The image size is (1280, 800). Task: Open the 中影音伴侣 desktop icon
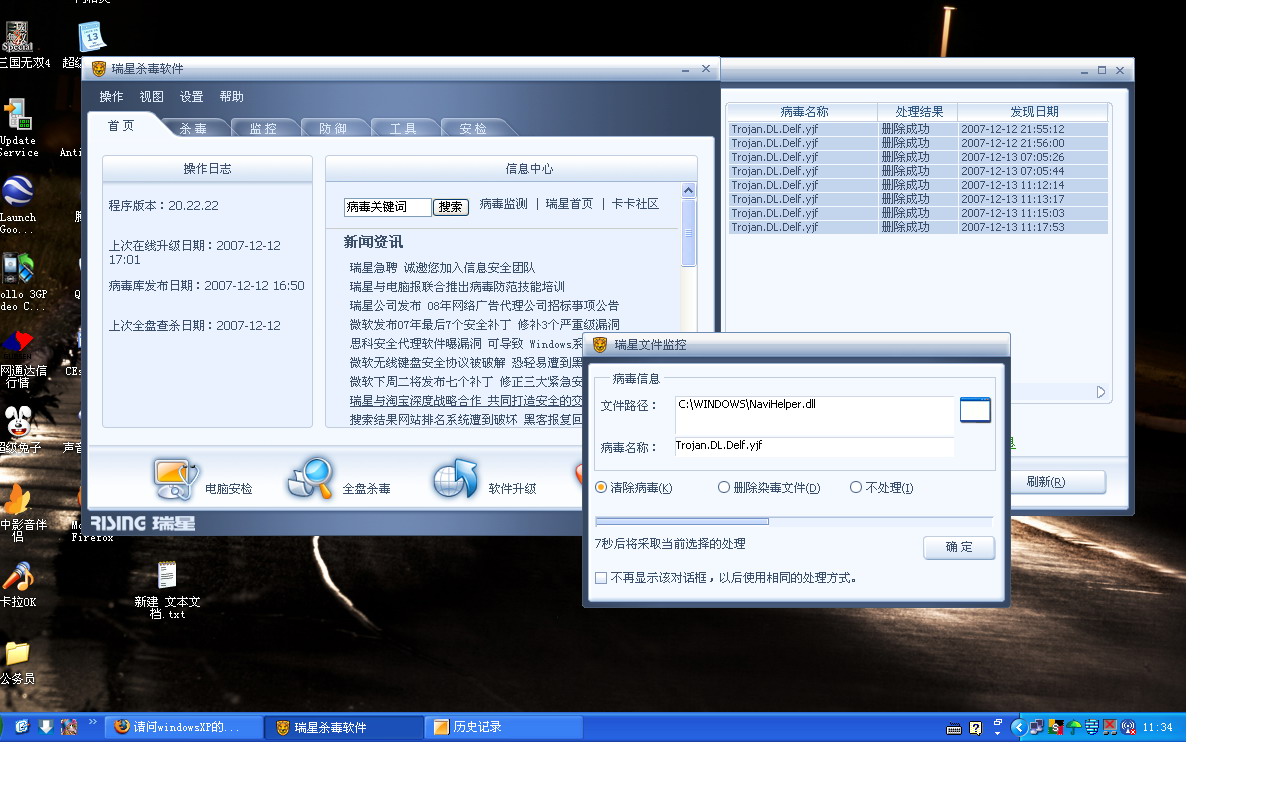point(18,498)
